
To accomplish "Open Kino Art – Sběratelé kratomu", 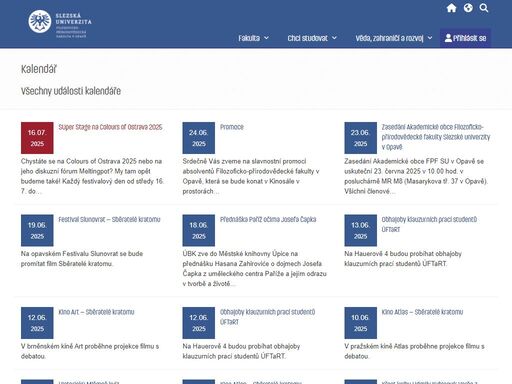I will pos(96,312).
